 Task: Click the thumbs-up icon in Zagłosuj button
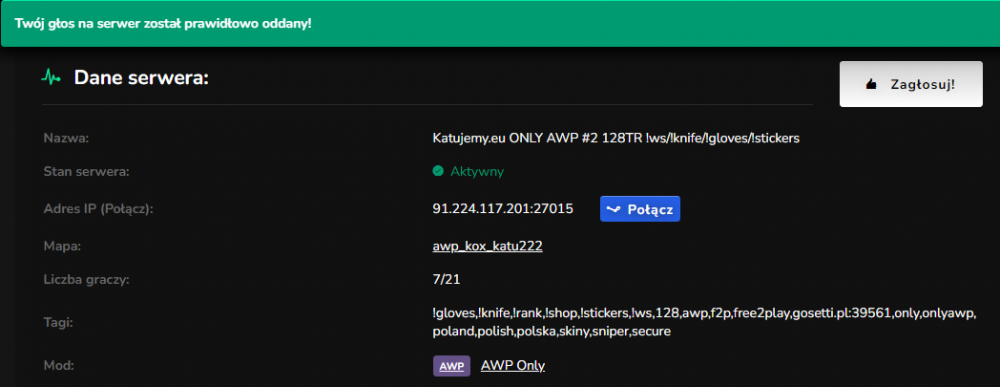(871, 84)
